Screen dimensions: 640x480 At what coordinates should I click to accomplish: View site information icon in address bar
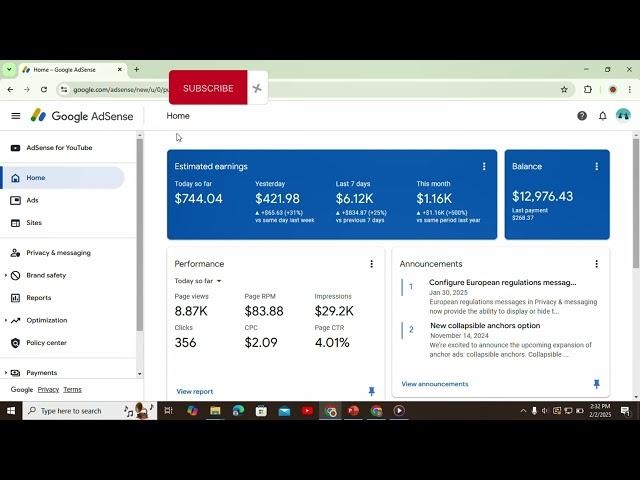pyautogui.click(x=64, y=89)
